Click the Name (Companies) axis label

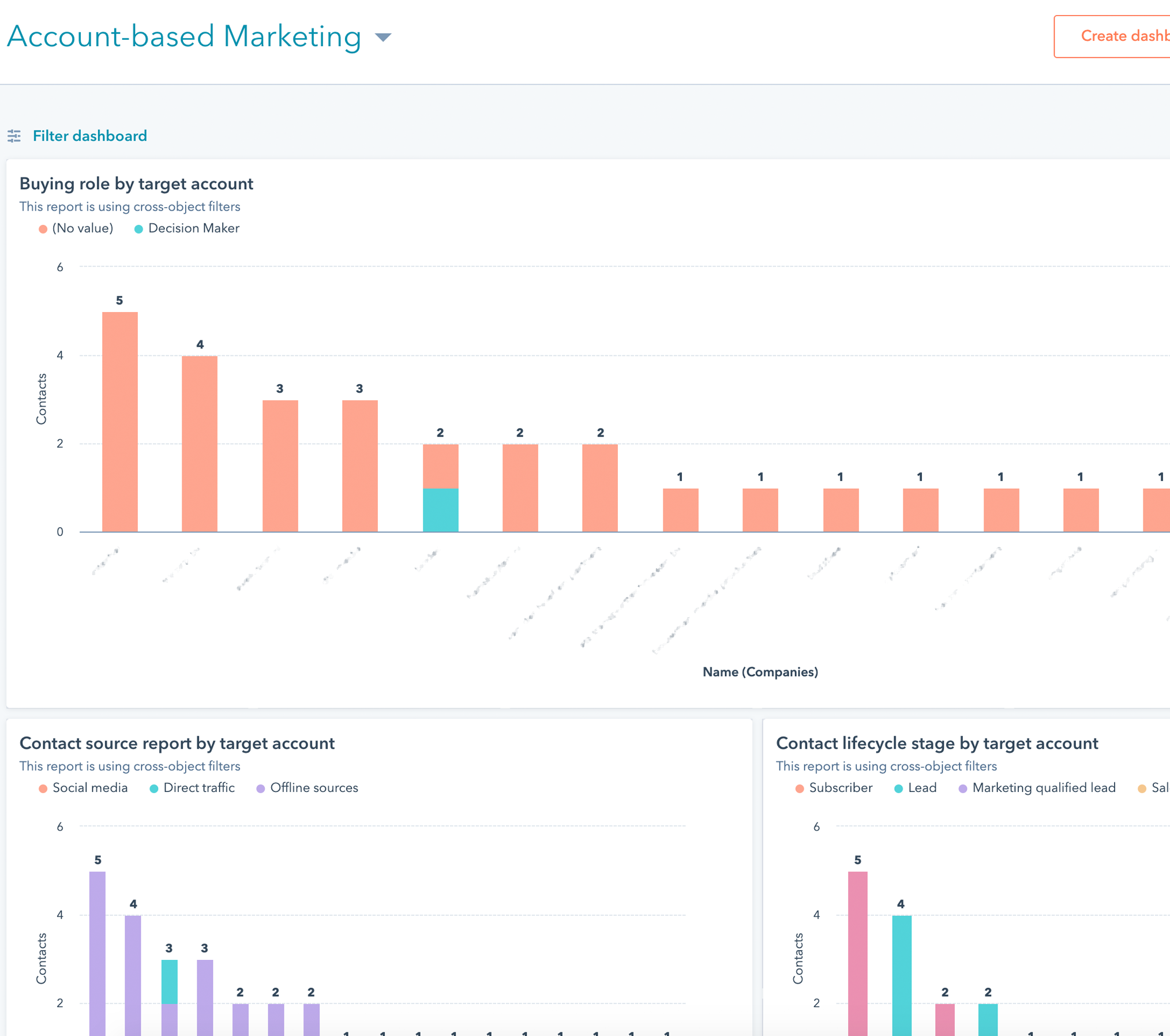coord(760,672)
